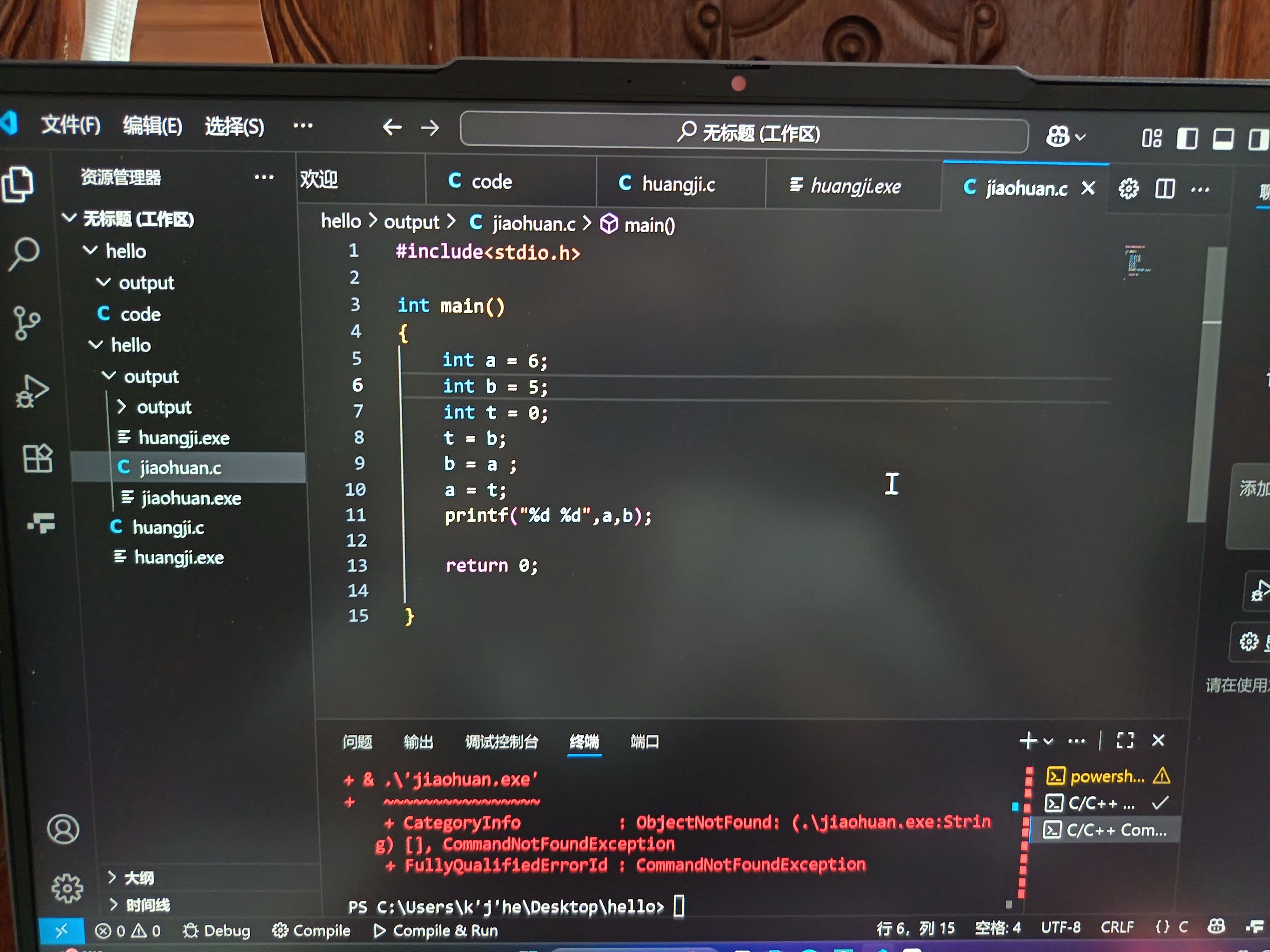The width and height of the screenshot is (1270, 952).
Task: Maximize the terminal panel size
Action: click(1125, 740)
